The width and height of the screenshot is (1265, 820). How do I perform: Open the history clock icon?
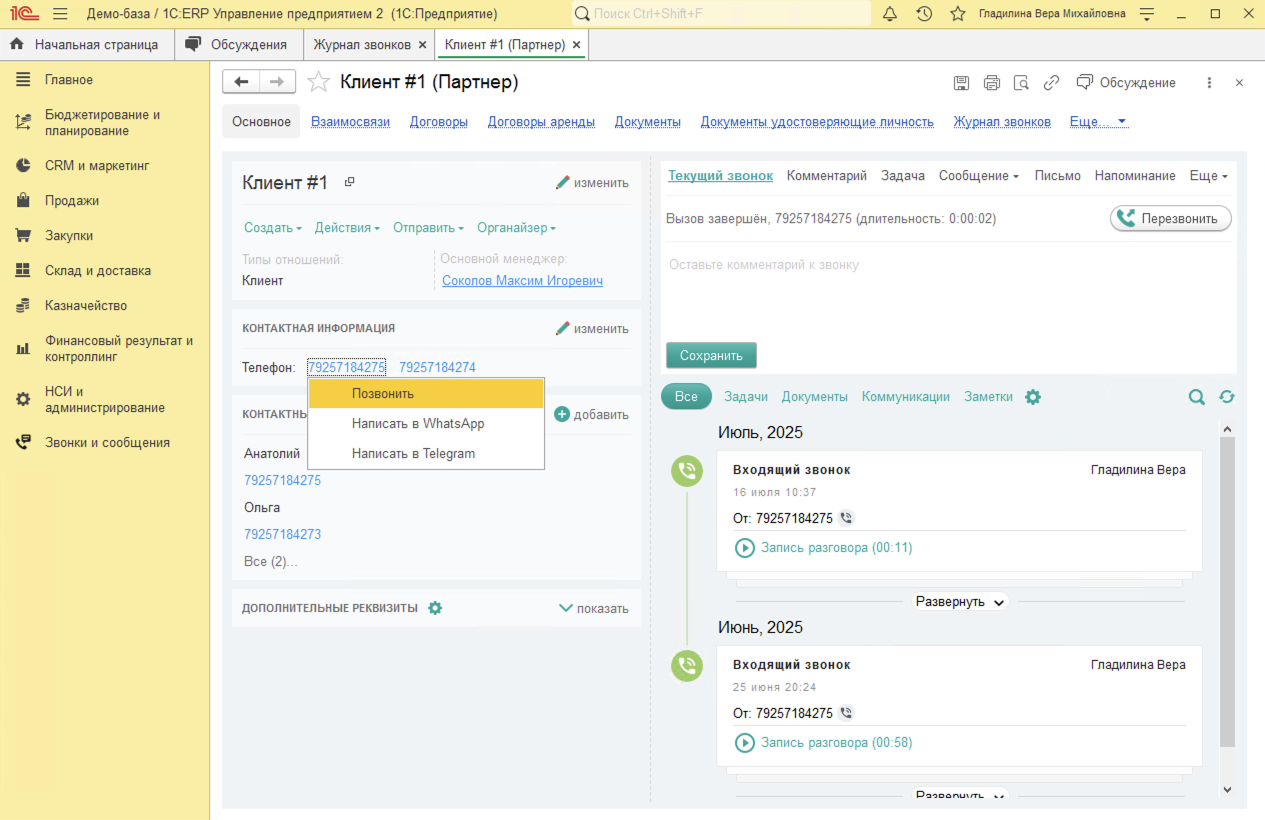[924, 14]
